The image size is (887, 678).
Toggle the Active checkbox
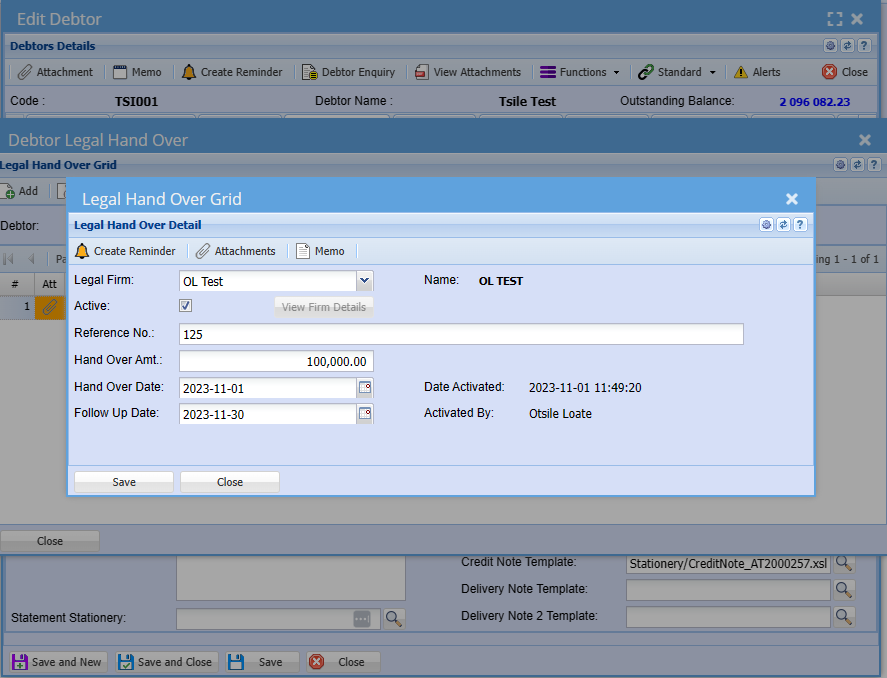pos(186,306)
